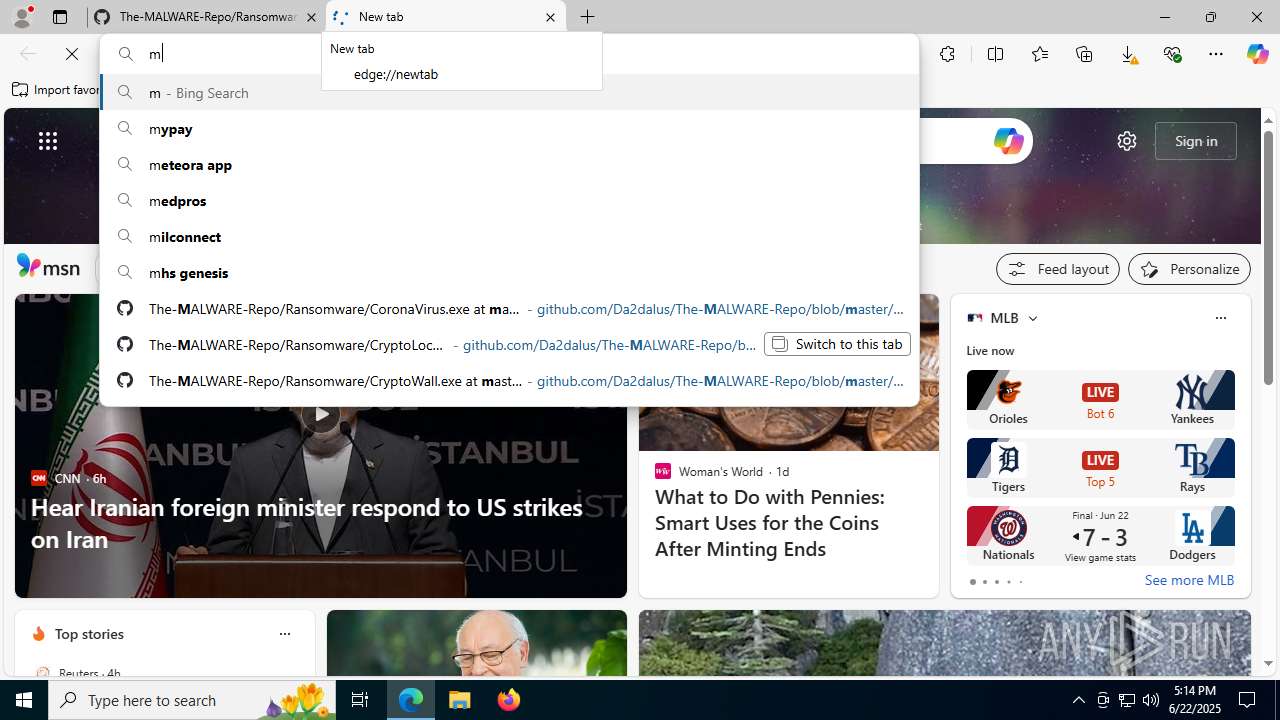Screen dimensions: 1280x720
Task: Select the 'm - Bing Search' suggestion
Action: [509, 92]
